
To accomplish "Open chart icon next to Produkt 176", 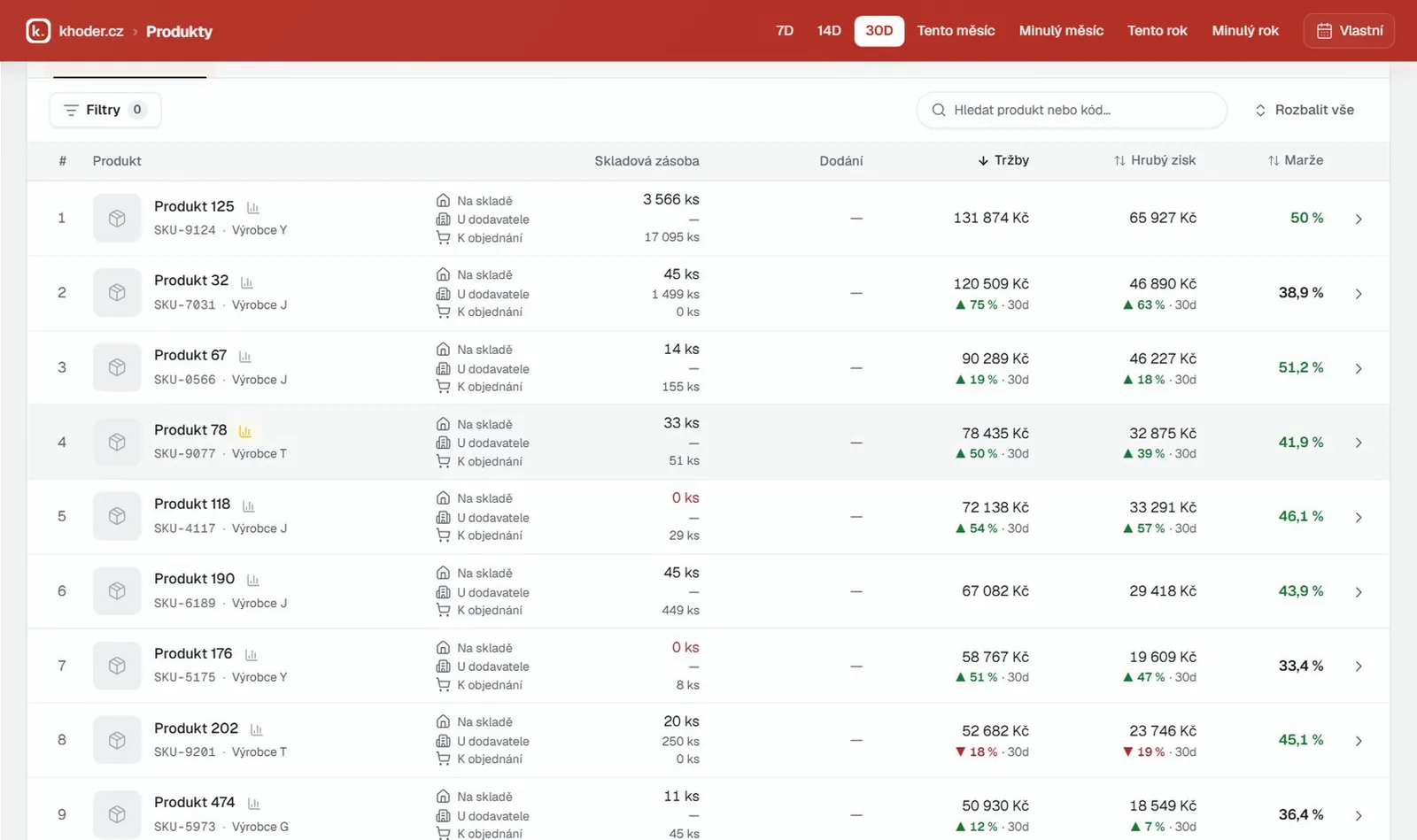I will (251, 655).
